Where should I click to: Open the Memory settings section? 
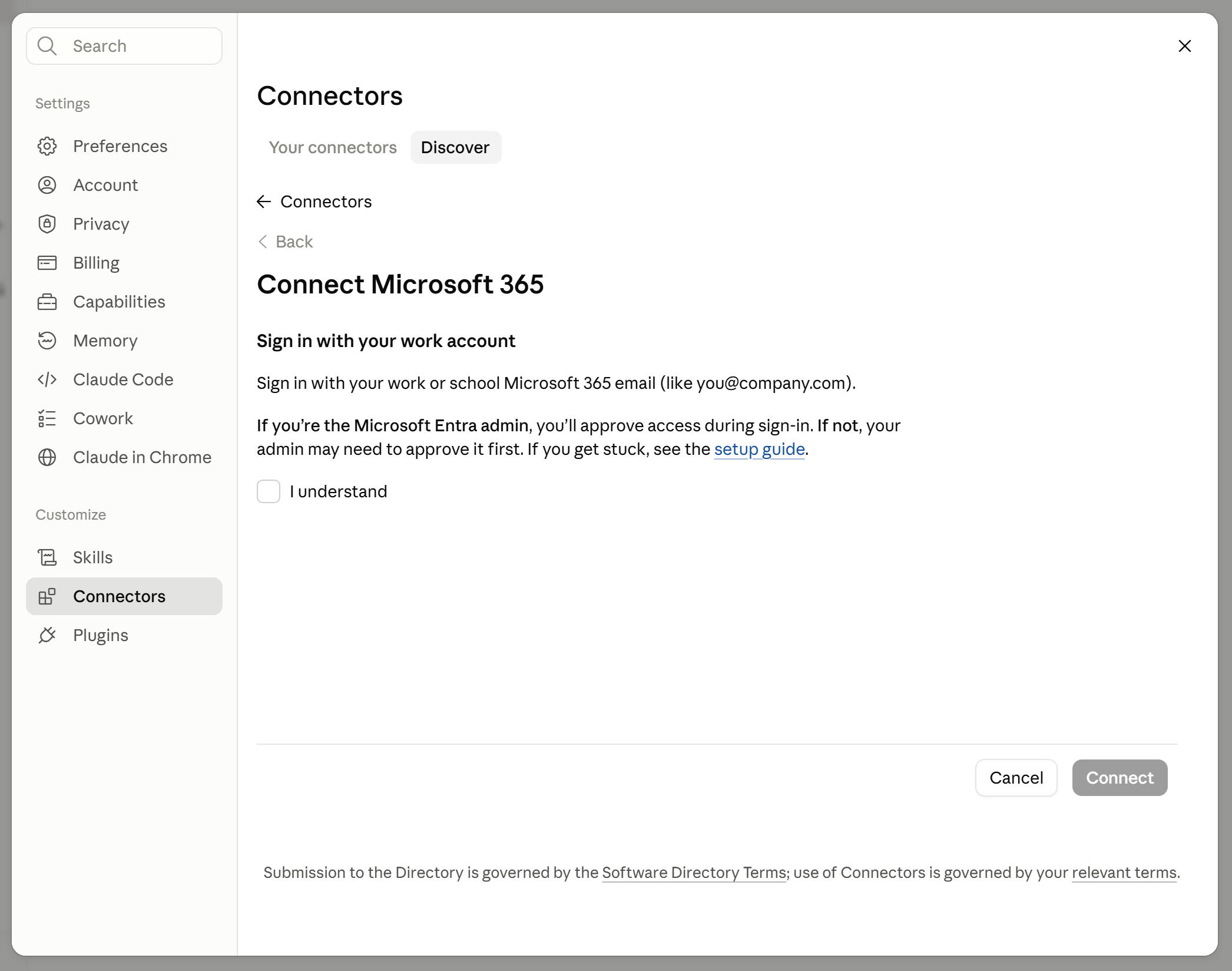tap(124, 341)
